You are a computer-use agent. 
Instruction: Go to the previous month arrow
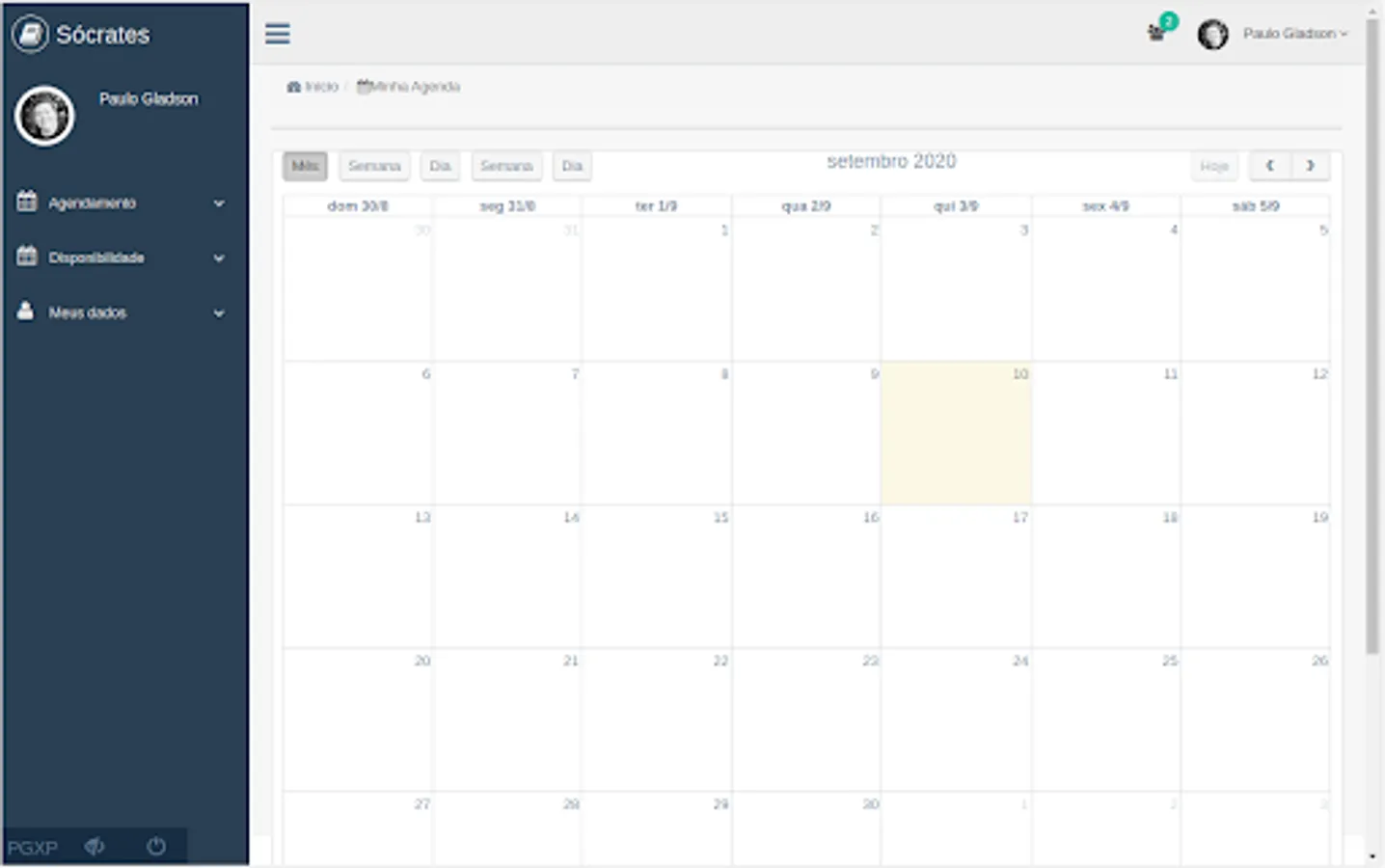[x=1270, y=166]
